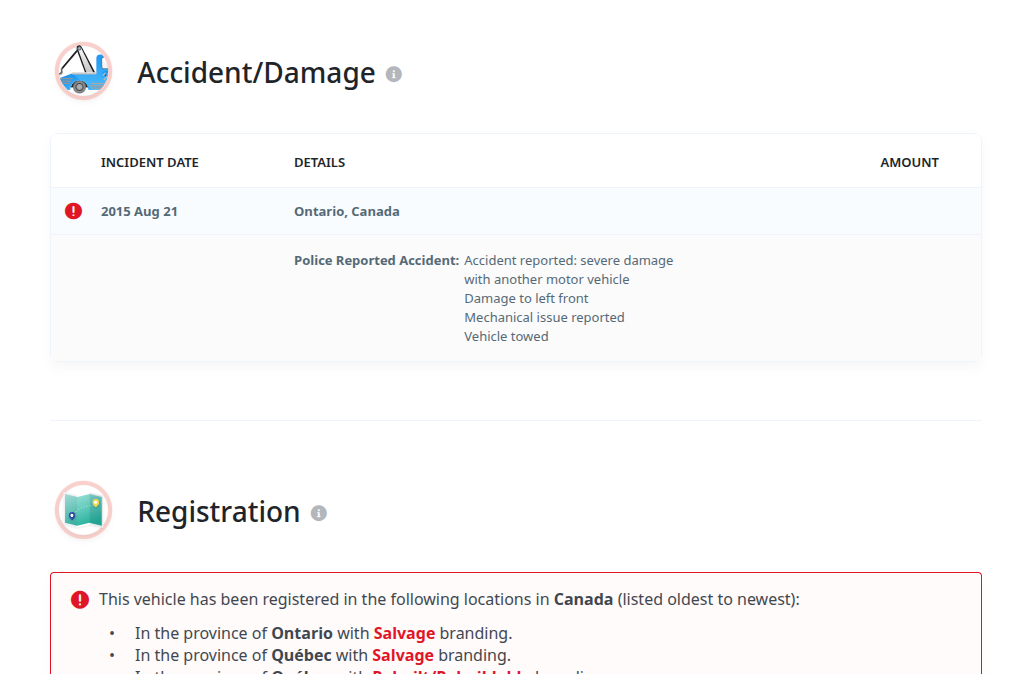Select the DETAILS column header
The height and width of the screenshot is (674, 1035).
tap(319, 163)
